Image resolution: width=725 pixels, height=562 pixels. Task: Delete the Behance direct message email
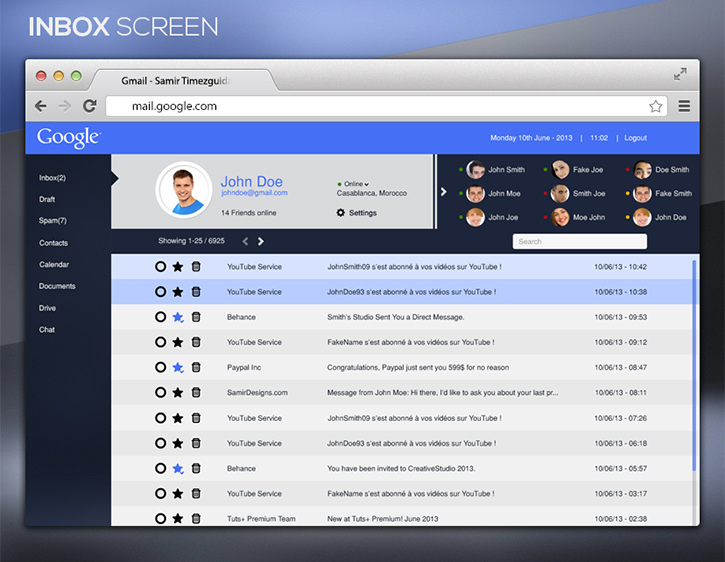coord(196,317)
